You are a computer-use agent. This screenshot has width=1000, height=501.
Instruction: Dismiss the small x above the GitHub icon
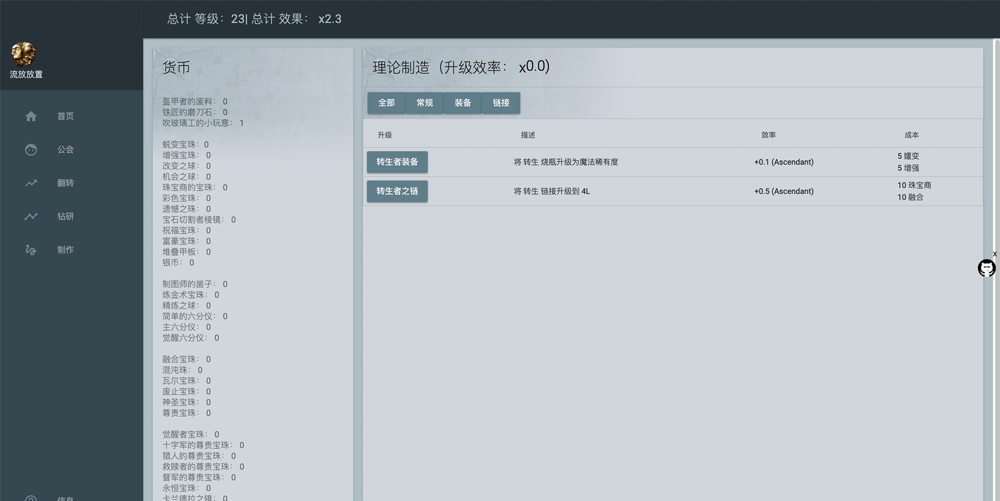pos(994,254)
